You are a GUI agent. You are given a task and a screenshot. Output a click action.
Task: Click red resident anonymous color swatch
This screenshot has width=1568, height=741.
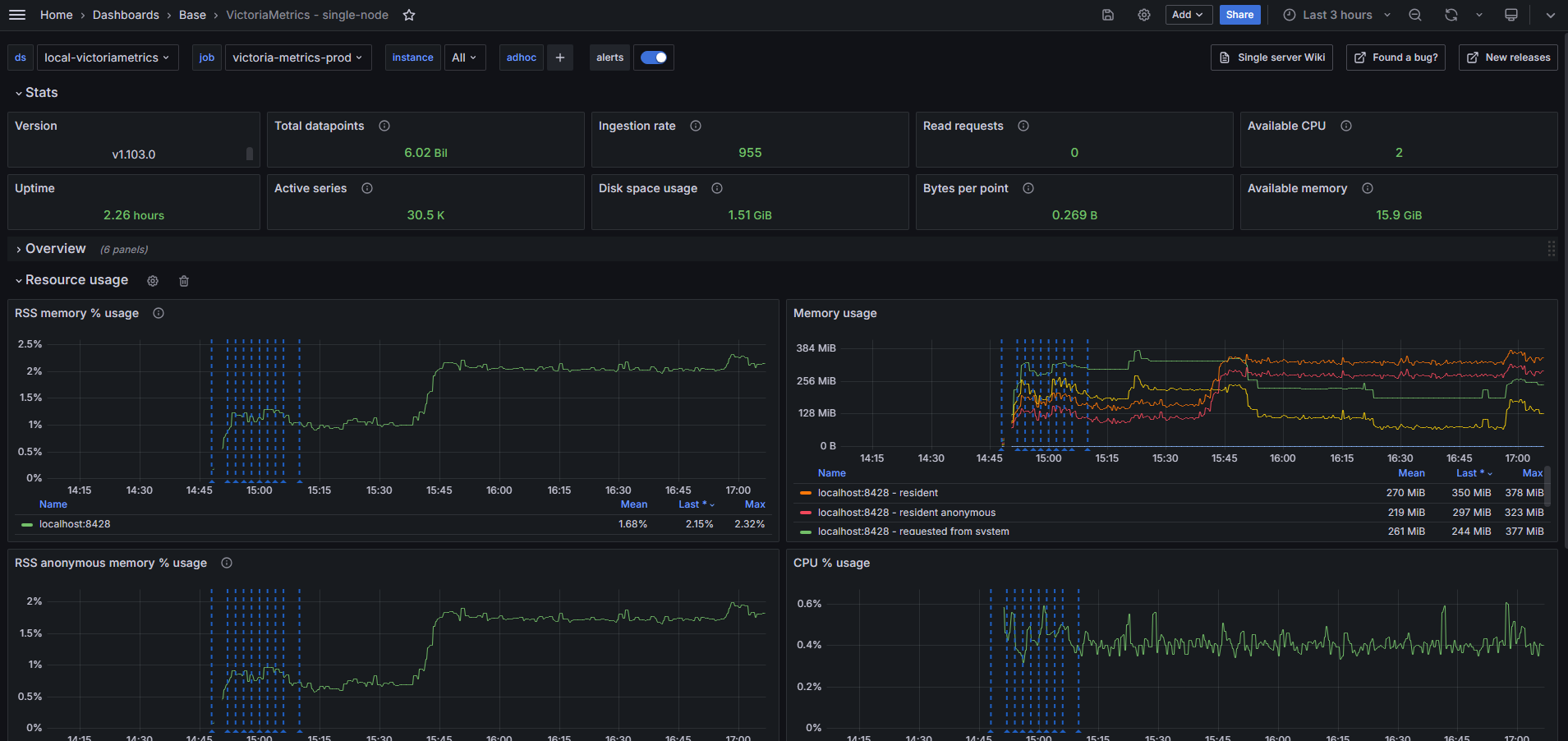(x=806, y=513)
